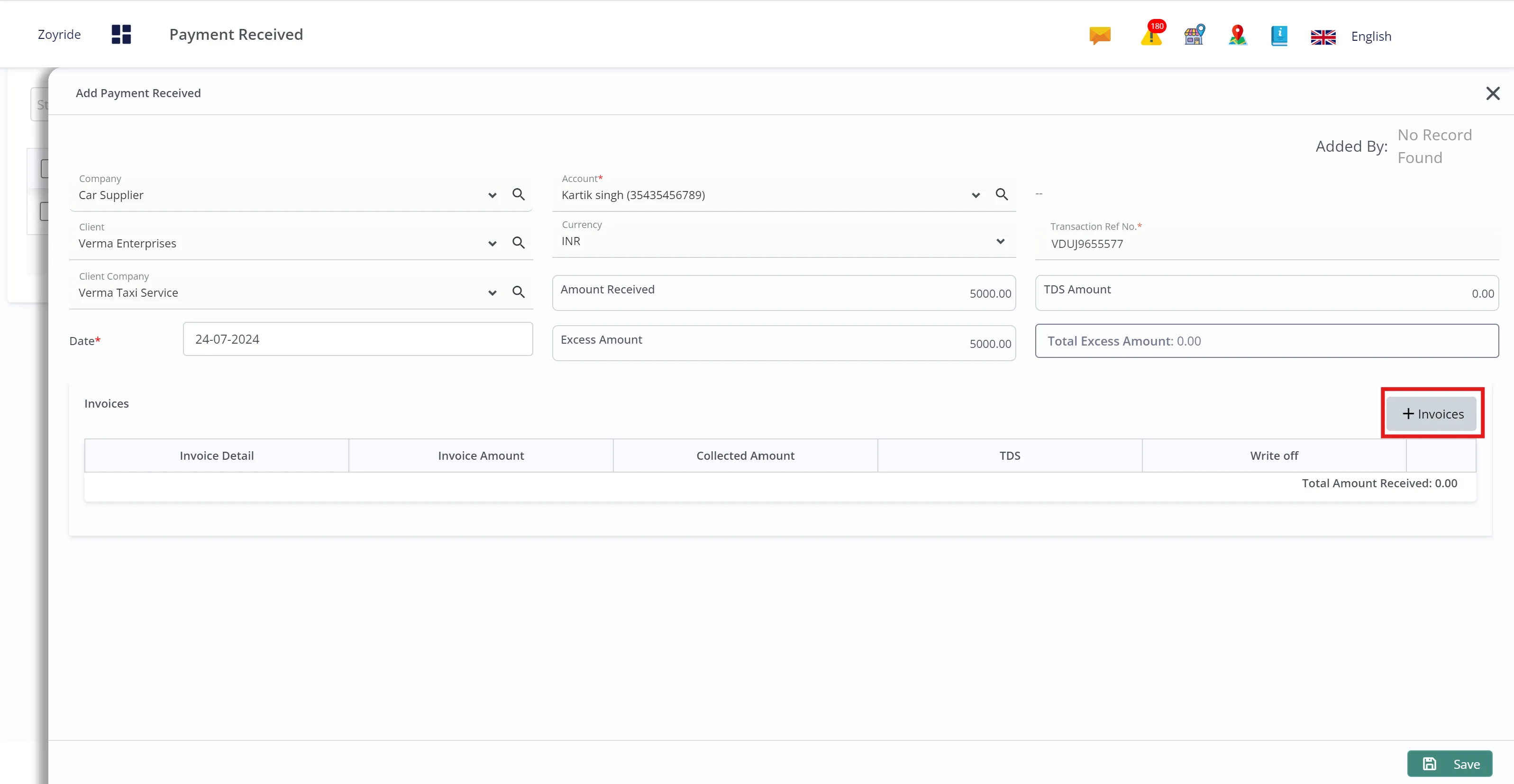Click the No Record Found text
The image size is (1514, 784).
click(x=1435, y=146)
